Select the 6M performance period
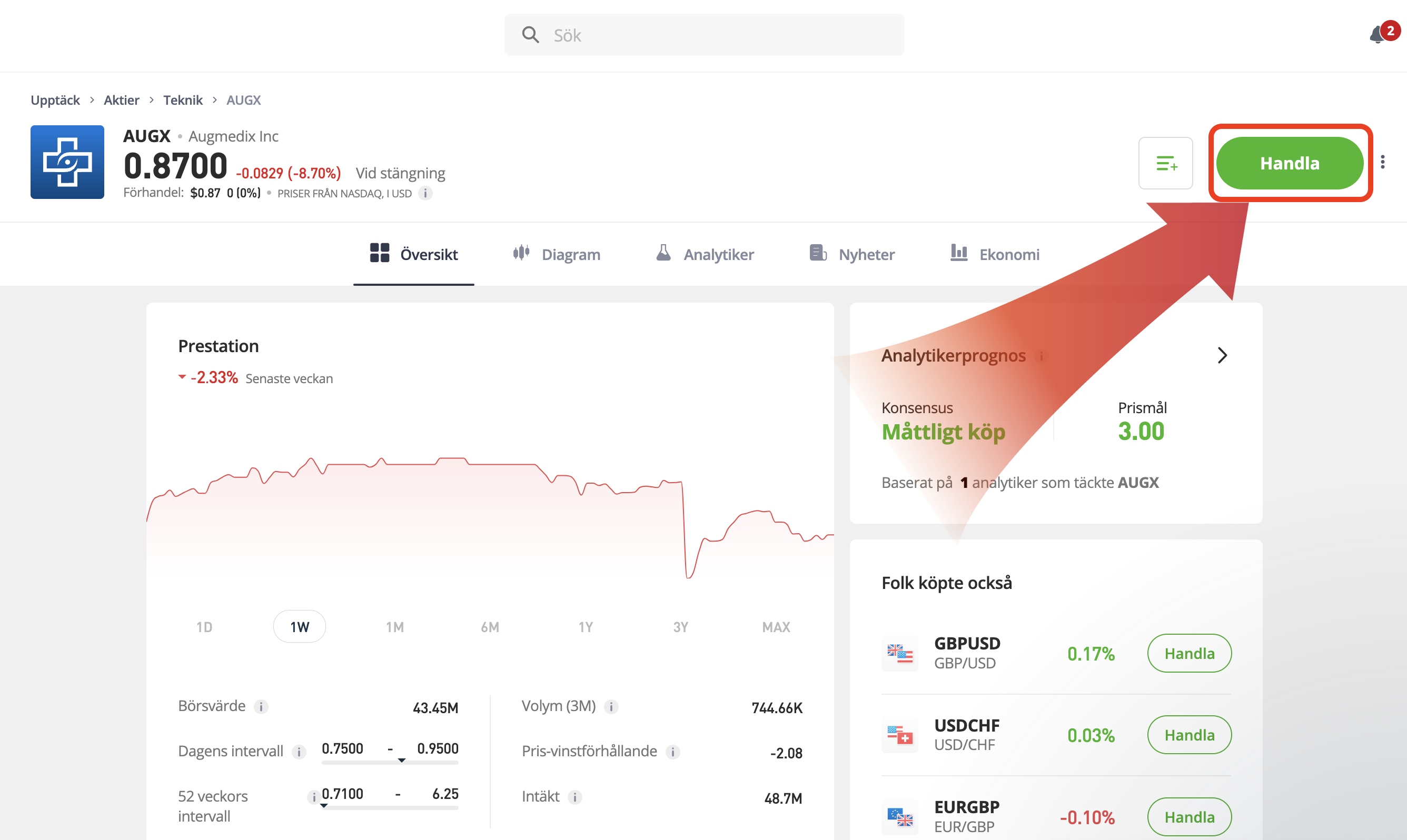Viewport: 1407px width, 840px height. [x=490, y=627]
